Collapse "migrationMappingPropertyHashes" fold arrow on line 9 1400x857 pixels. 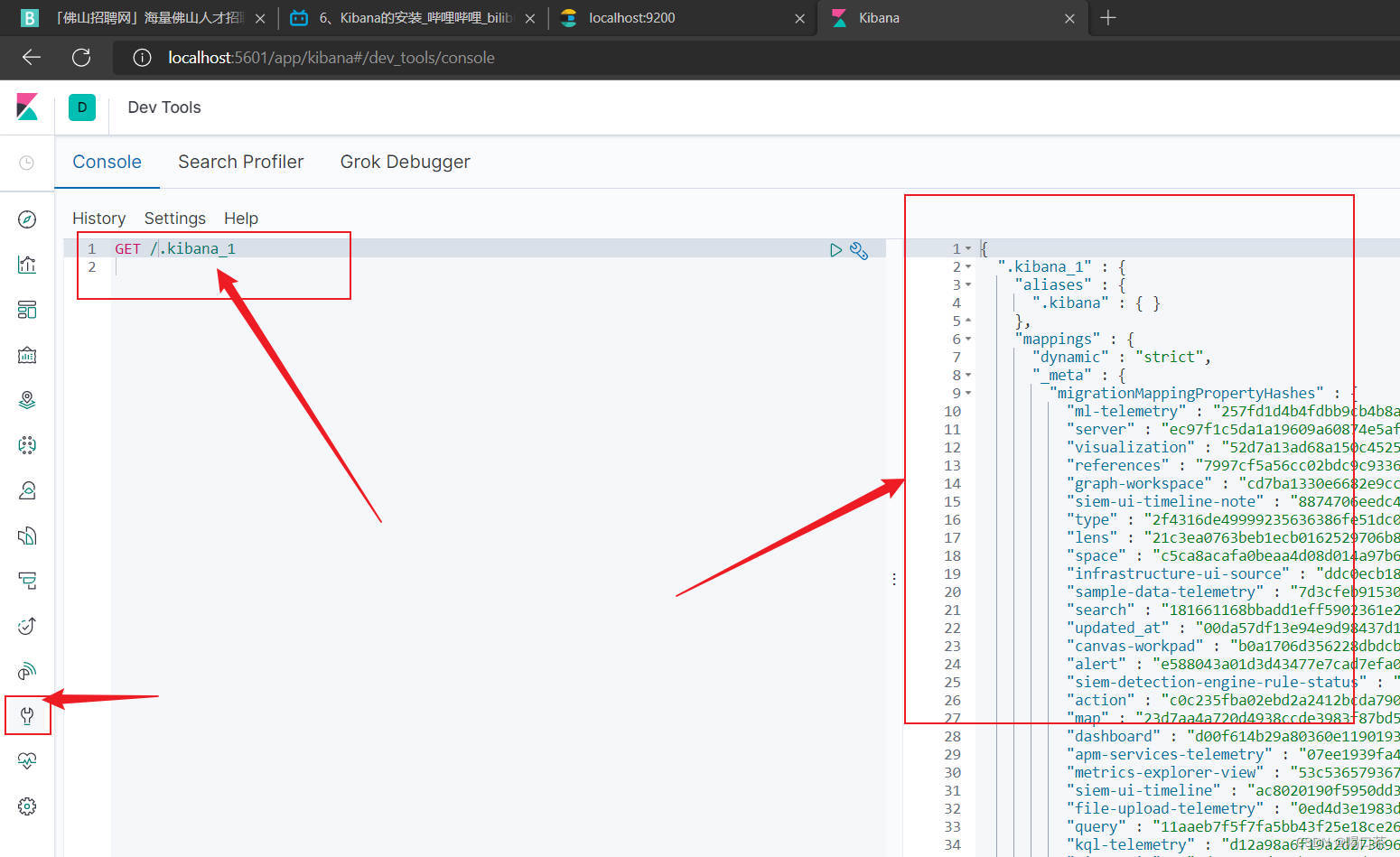coord(968,393)
